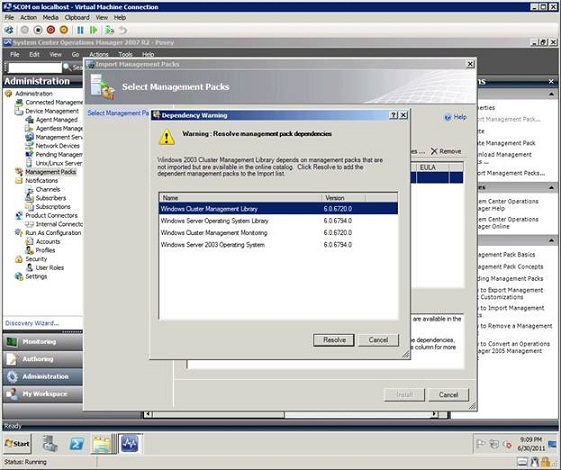Select Device Management tree item
This screenshot has height=470, width=561.
pos(52,111)
